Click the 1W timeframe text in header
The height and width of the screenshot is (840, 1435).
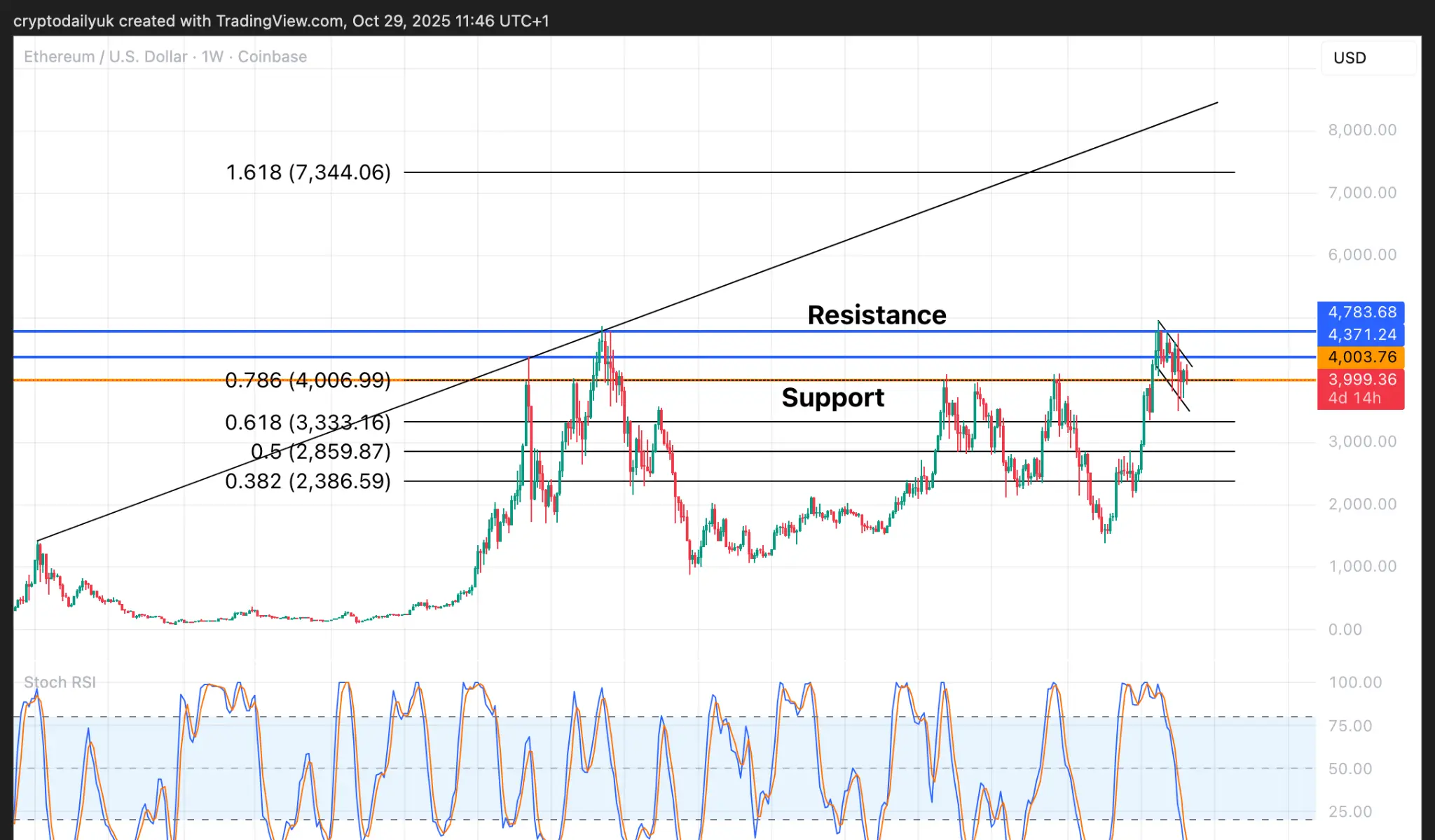(212, 57)
